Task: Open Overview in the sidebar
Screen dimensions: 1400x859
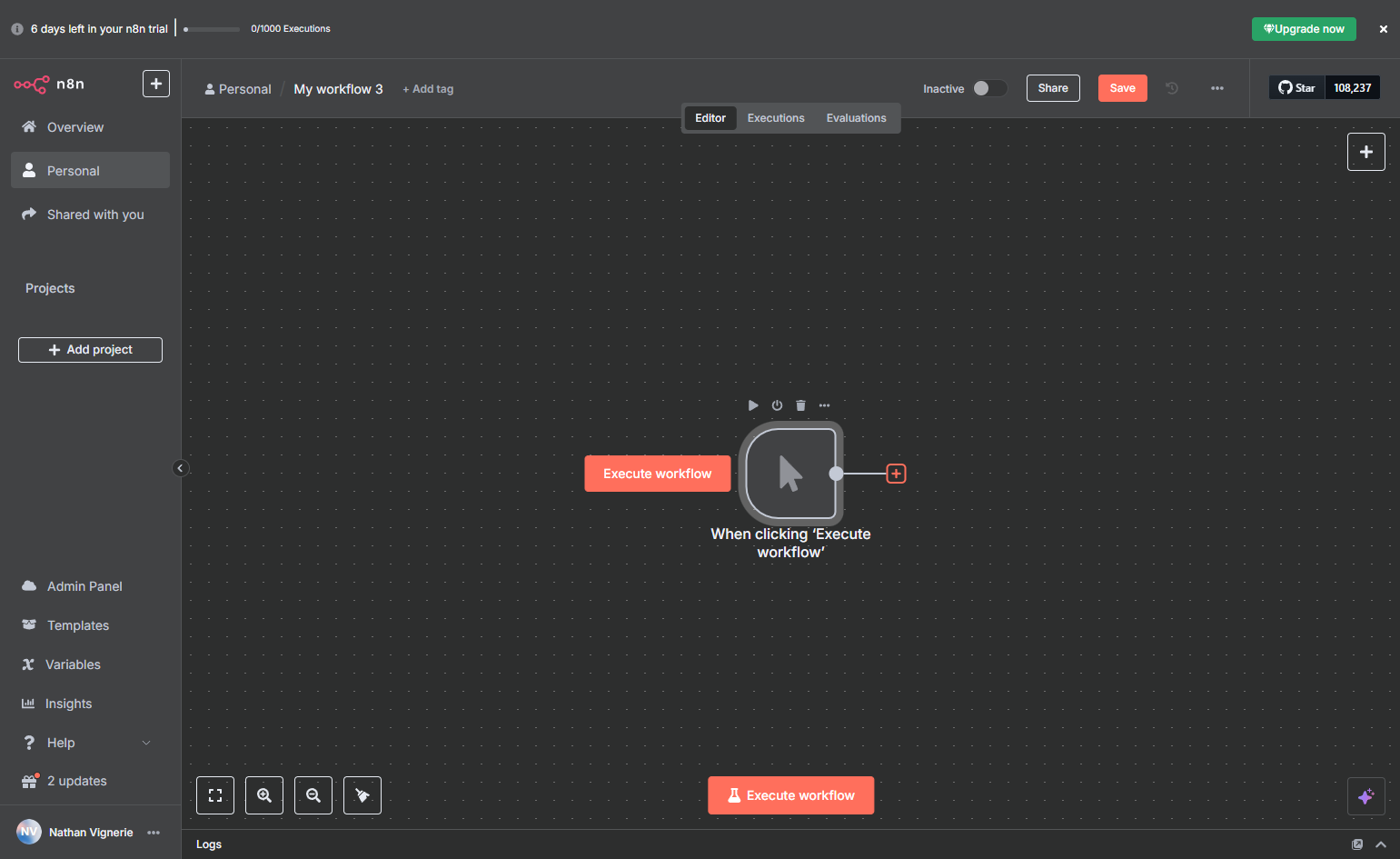Action: 90,127
